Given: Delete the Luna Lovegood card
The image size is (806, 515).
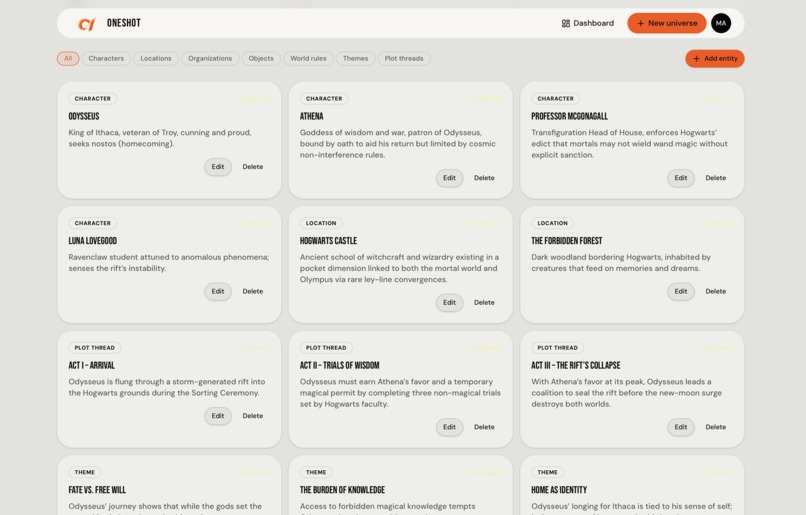Looking at the screenshot, I should click(252, 291).
